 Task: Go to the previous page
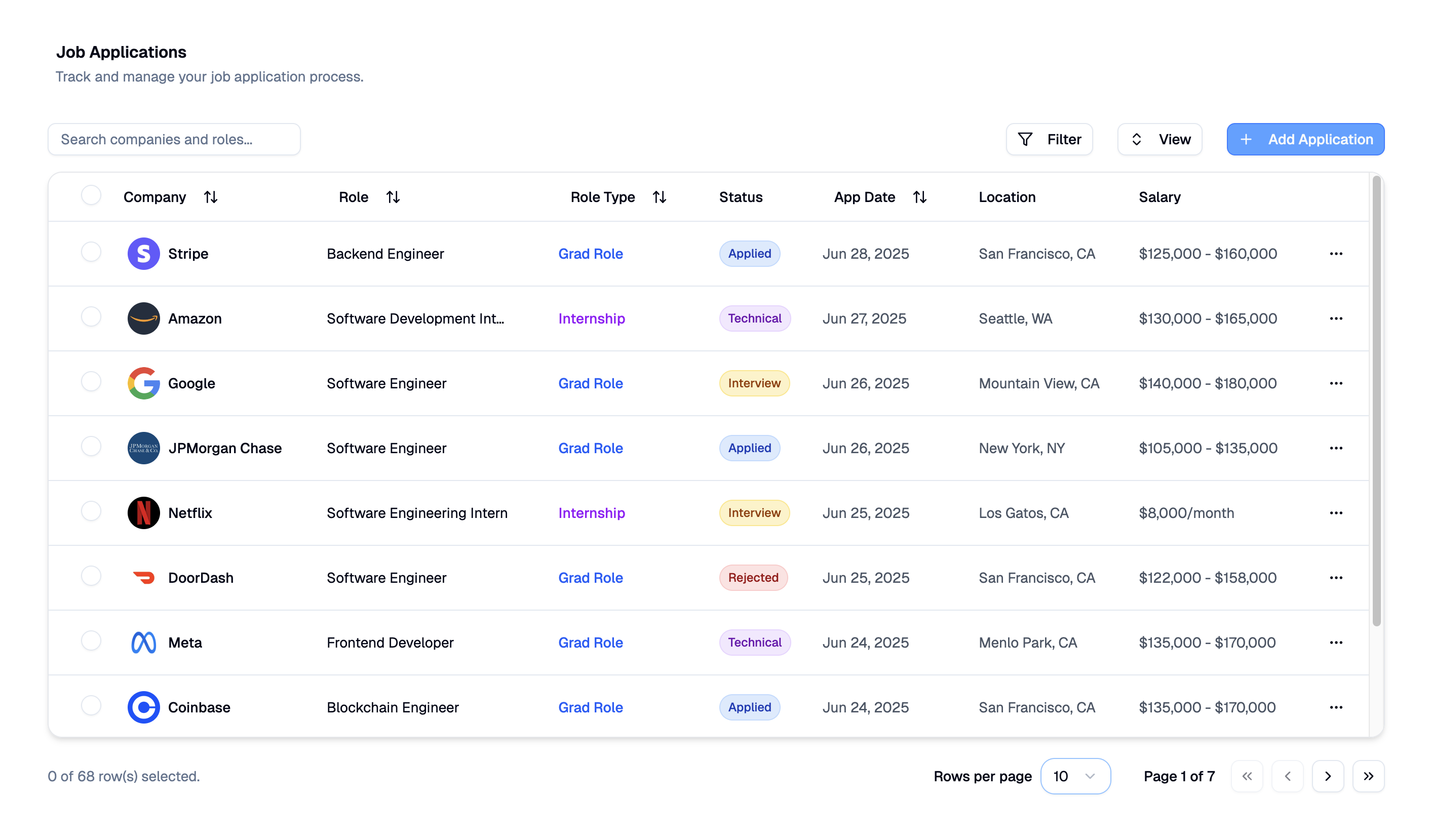coord(1287,776)
